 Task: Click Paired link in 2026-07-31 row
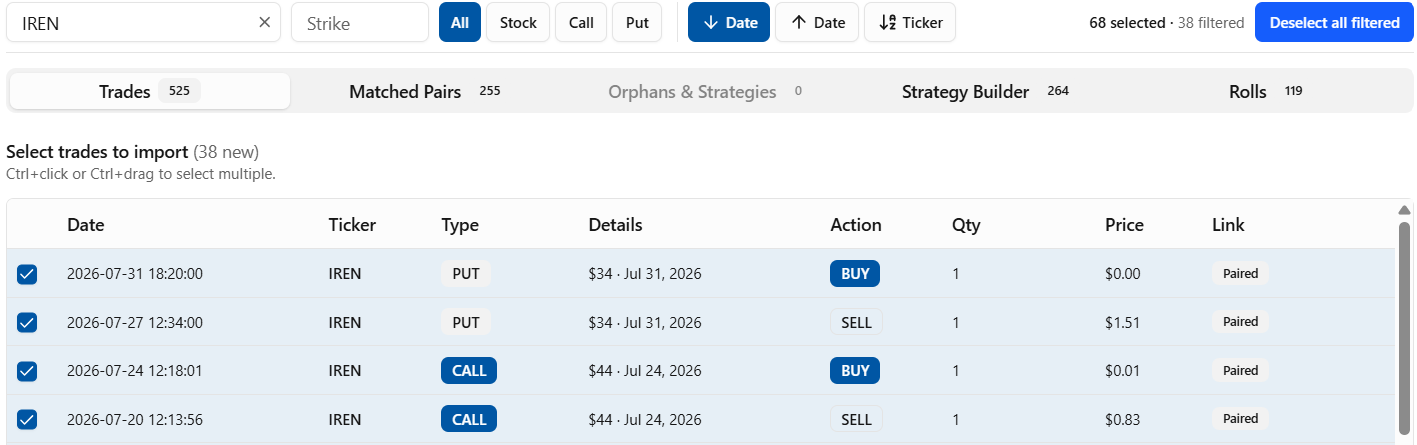(x=1240, y=273)
